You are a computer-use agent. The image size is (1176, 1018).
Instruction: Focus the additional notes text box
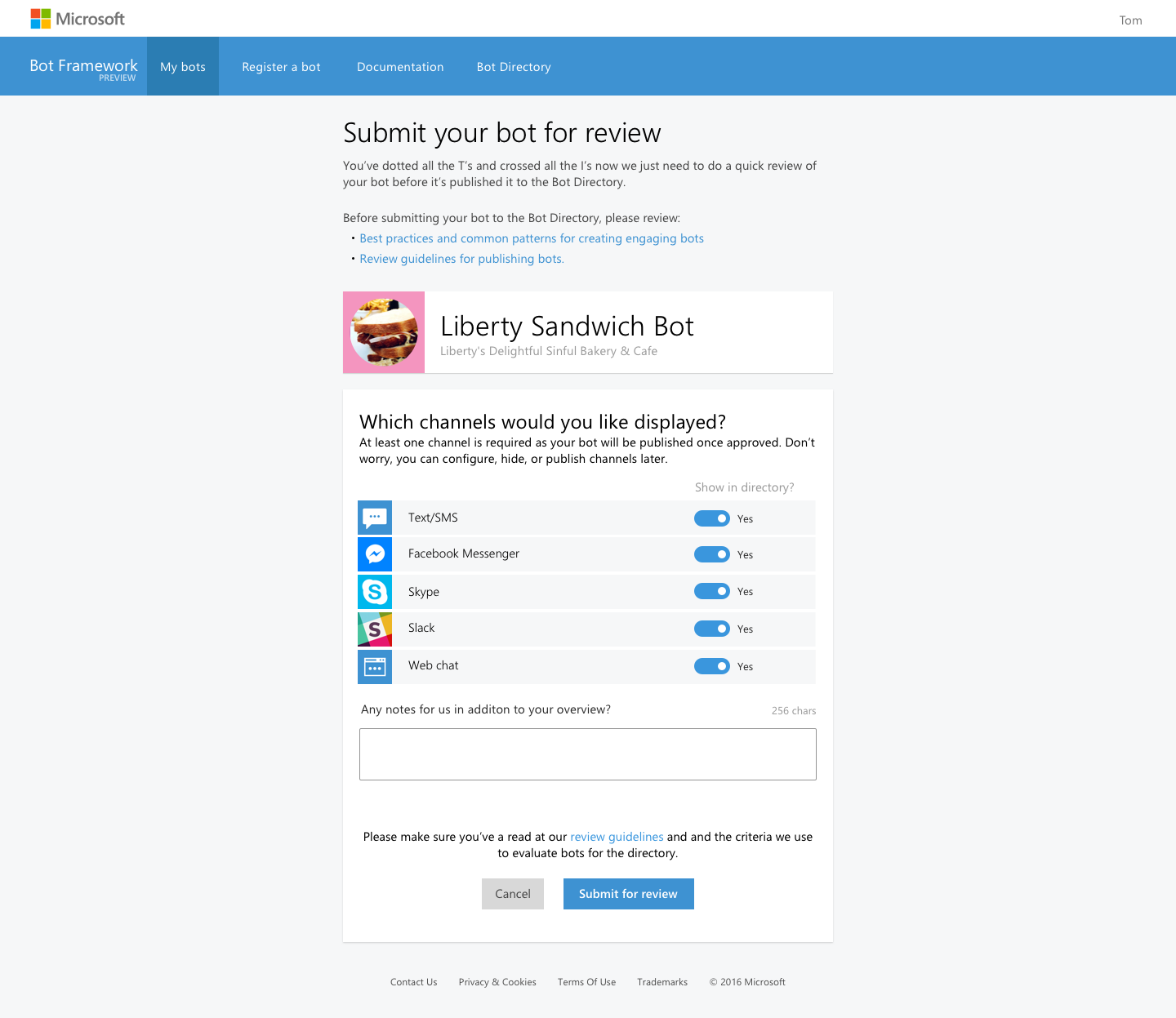[588, 754]
